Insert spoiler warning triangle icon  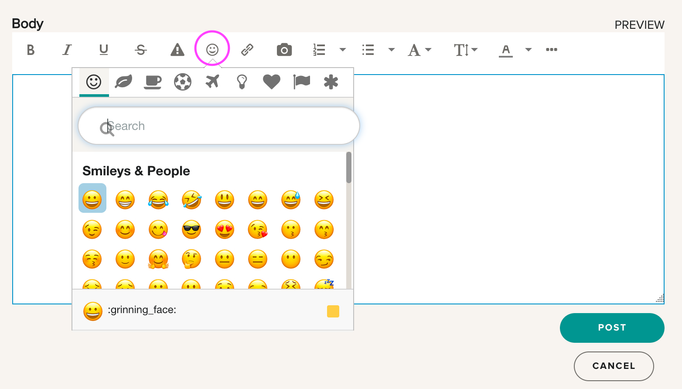pos(177,50)
